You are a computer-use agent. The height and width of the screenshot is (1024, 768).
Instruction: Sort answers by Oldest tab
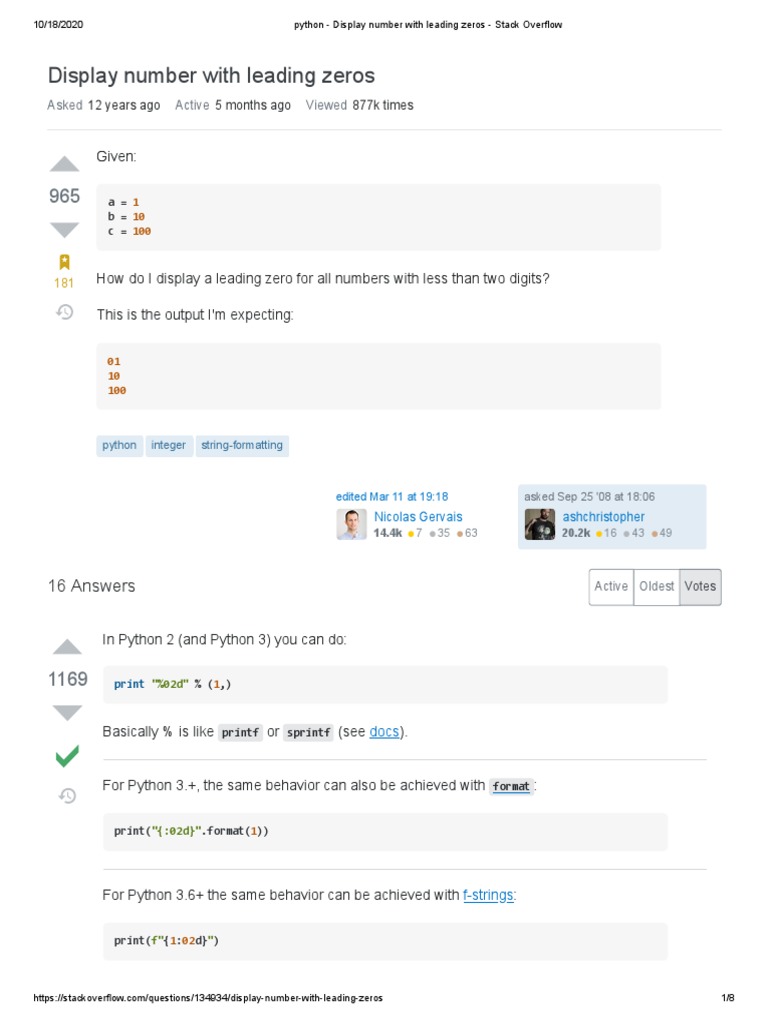(x=656, y=587)
